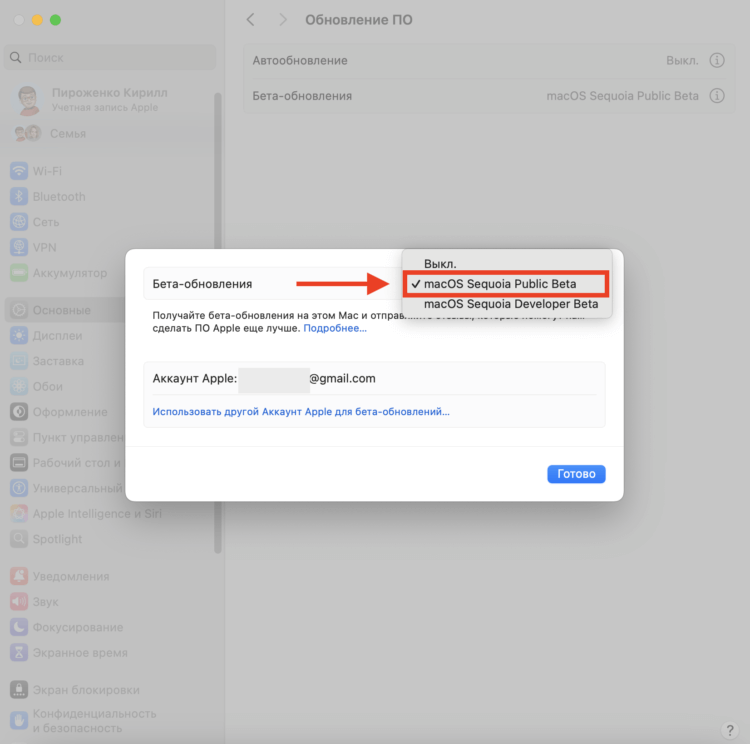Choose Выкл. in the beta menu
This screenshot has height=744, width=750.
(x=507, y=263)
